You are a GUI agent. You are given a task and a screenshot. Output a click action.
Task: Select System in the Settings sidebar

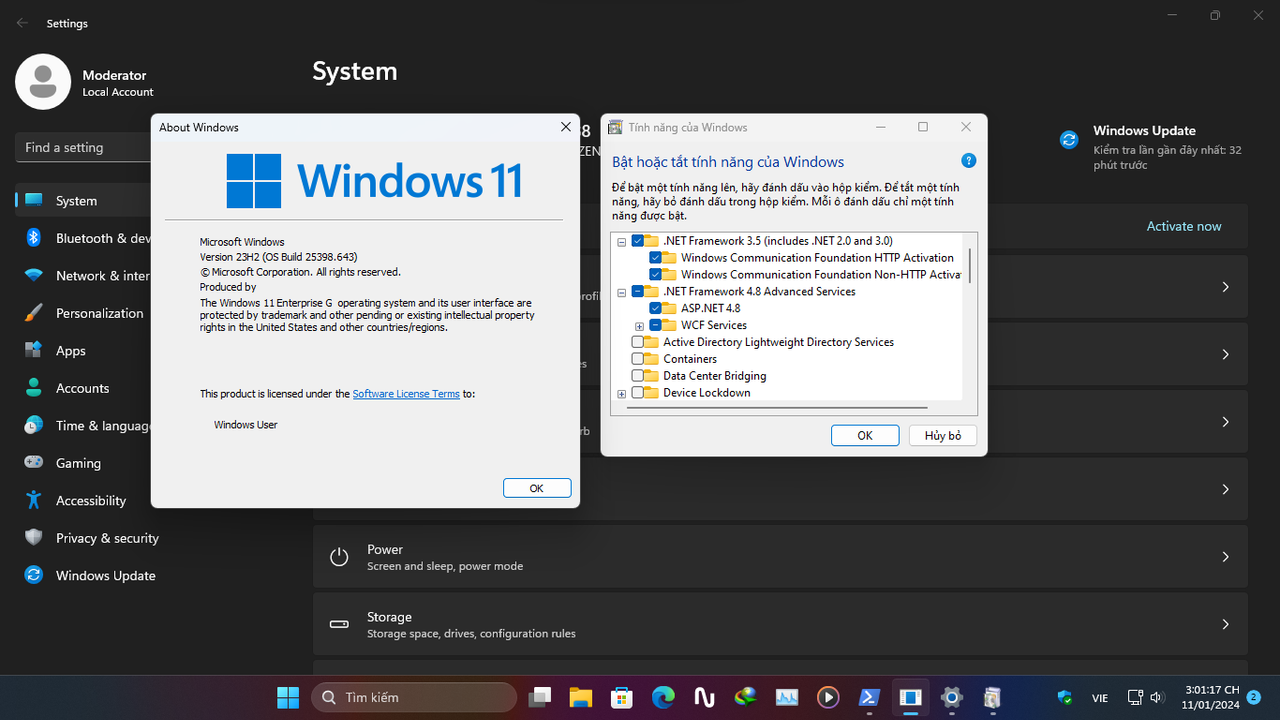(85, 201)
